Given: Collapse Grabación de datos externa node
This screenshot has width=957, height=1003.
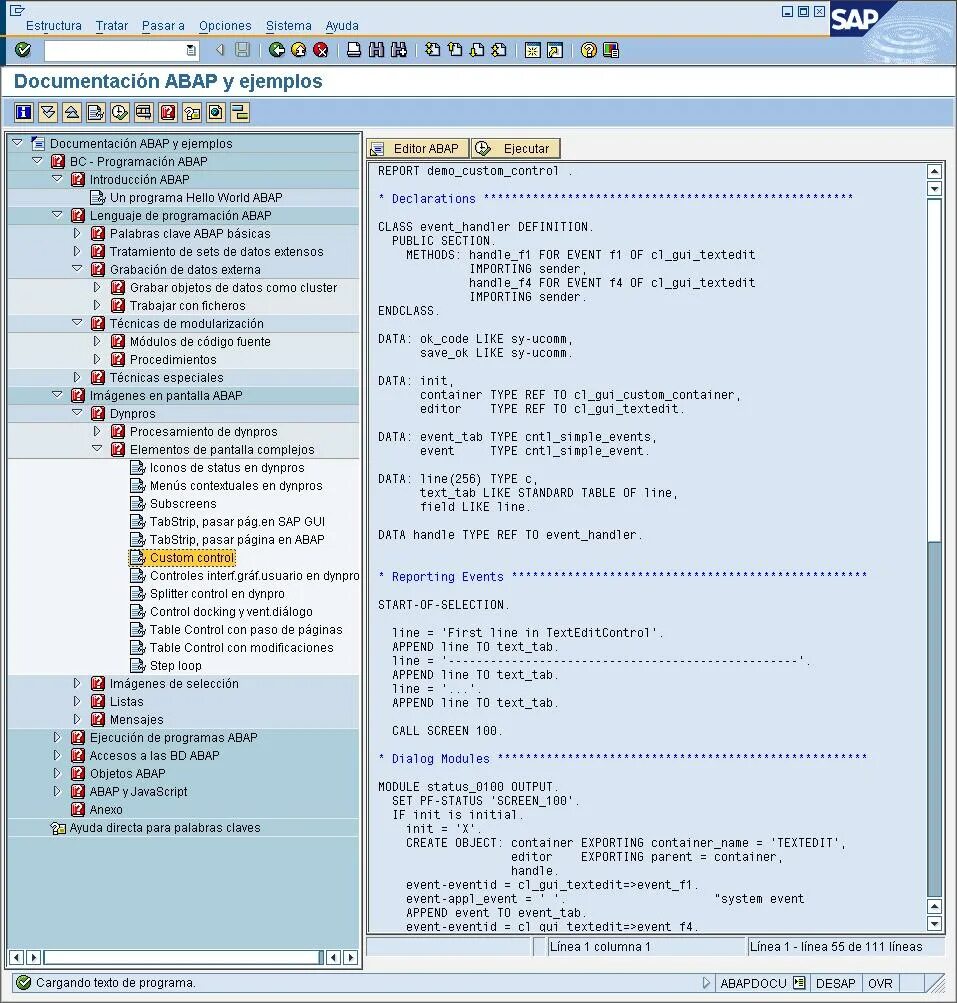Looking at the screenshot, I should 77,269.
